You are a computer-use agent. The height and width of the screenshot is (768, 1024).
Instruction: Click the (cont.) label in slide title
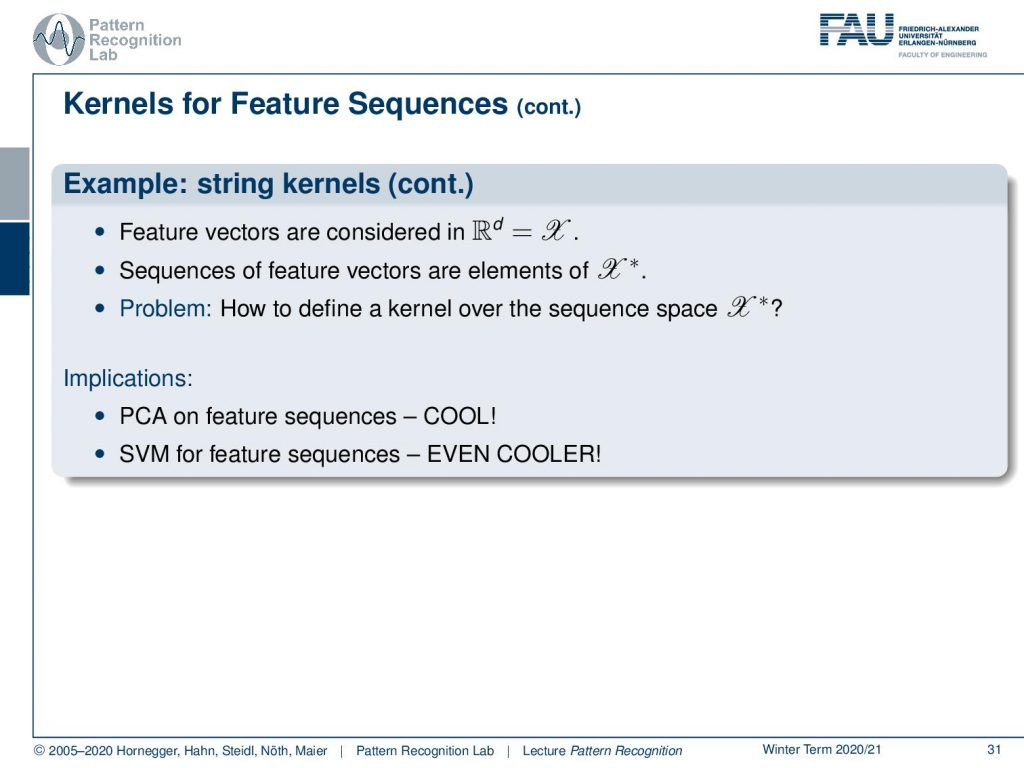tap(549, 107)
